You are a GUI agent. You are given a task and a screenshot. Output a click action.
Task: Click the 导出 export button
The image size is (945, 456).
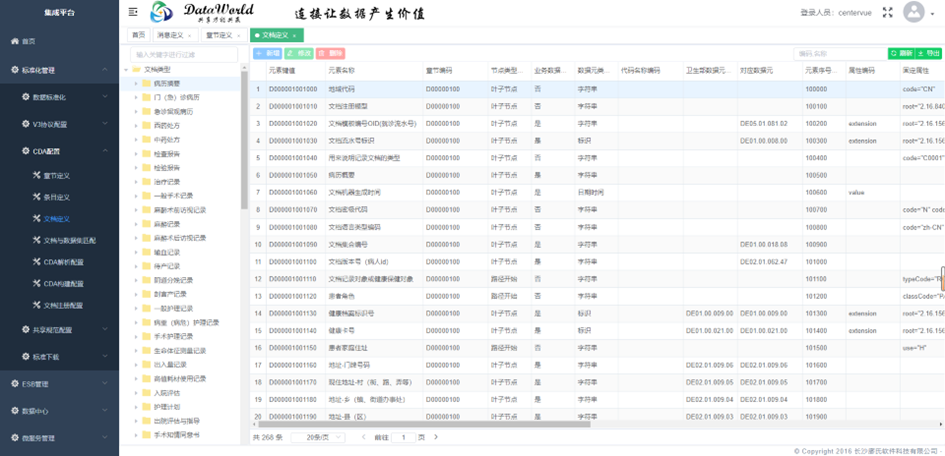point(928,54)
